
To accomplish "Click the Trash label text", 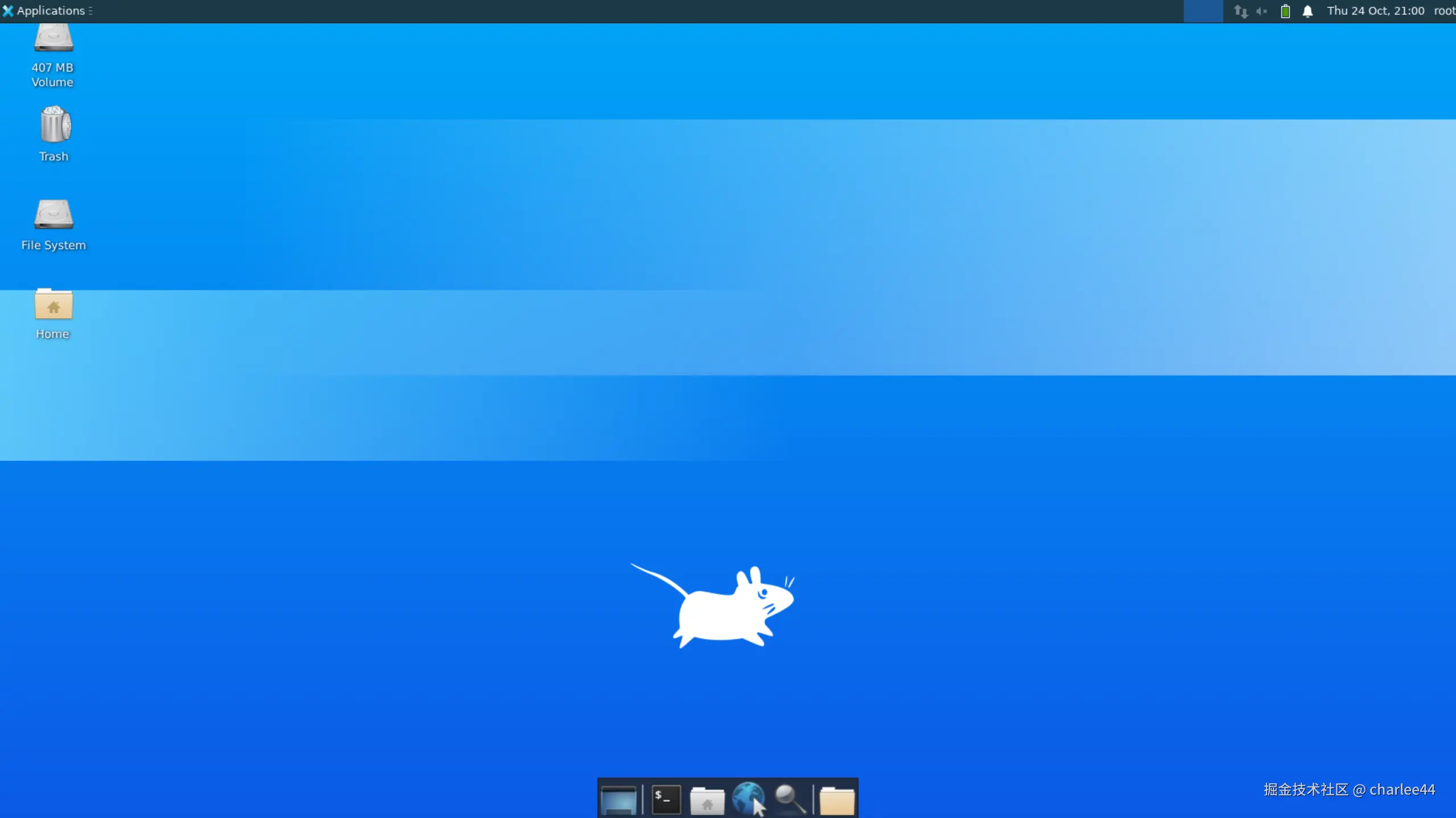I will (x=53, y=156).
